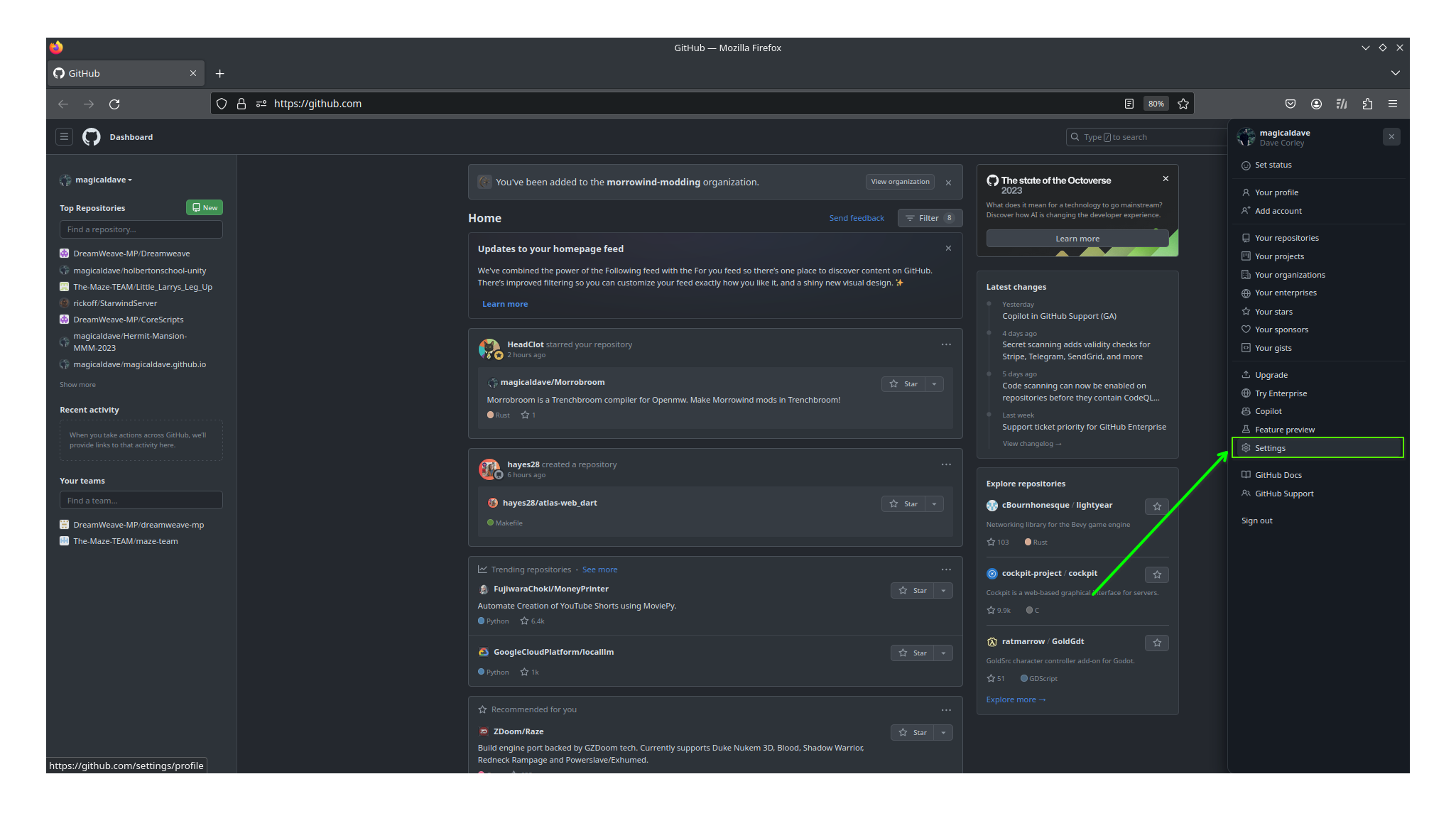Star the GoogleCloudPlatform/localllm repository
The height and width of the screenshot is (828, 1456).
point(913,653)
